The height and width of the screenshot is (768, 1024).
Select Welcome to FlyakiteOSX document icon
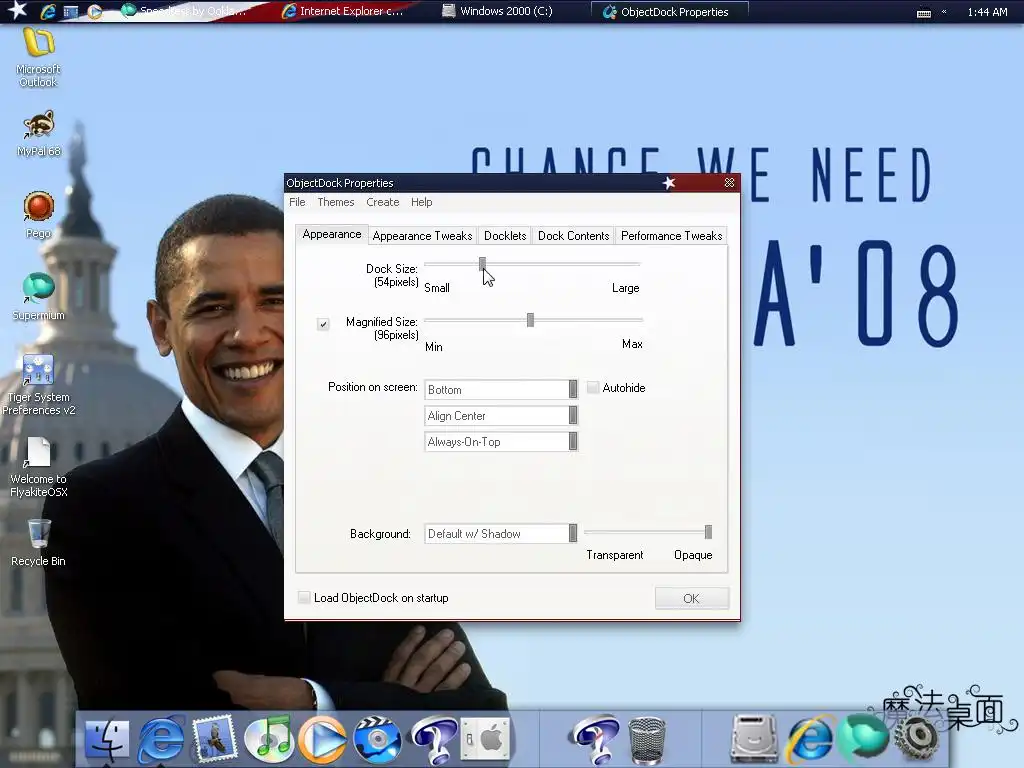[x=39, y=468]
